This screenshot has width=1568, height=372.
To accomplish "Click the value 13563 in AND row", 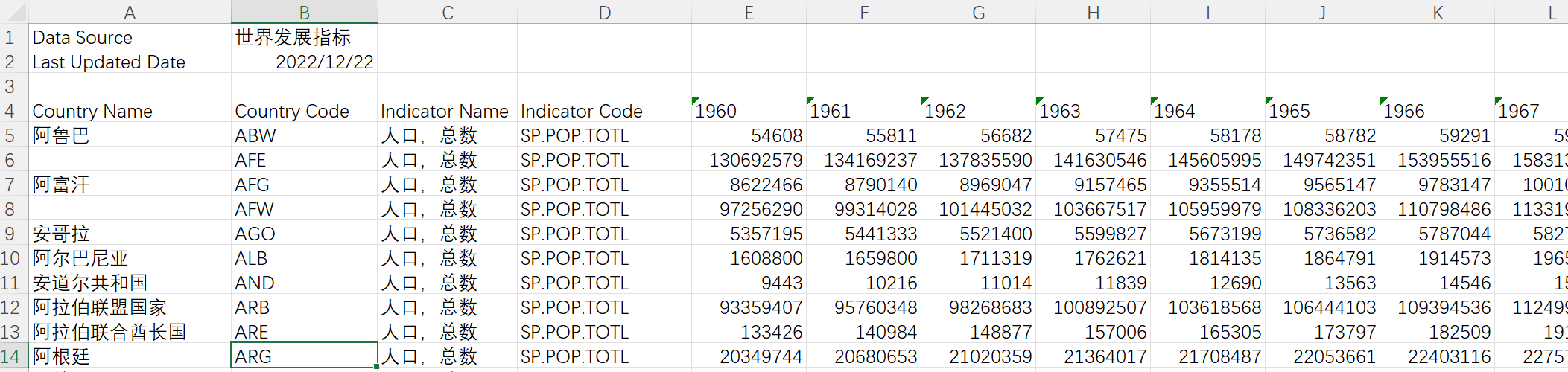I will pyautogui.click(x=1322, y=283).
